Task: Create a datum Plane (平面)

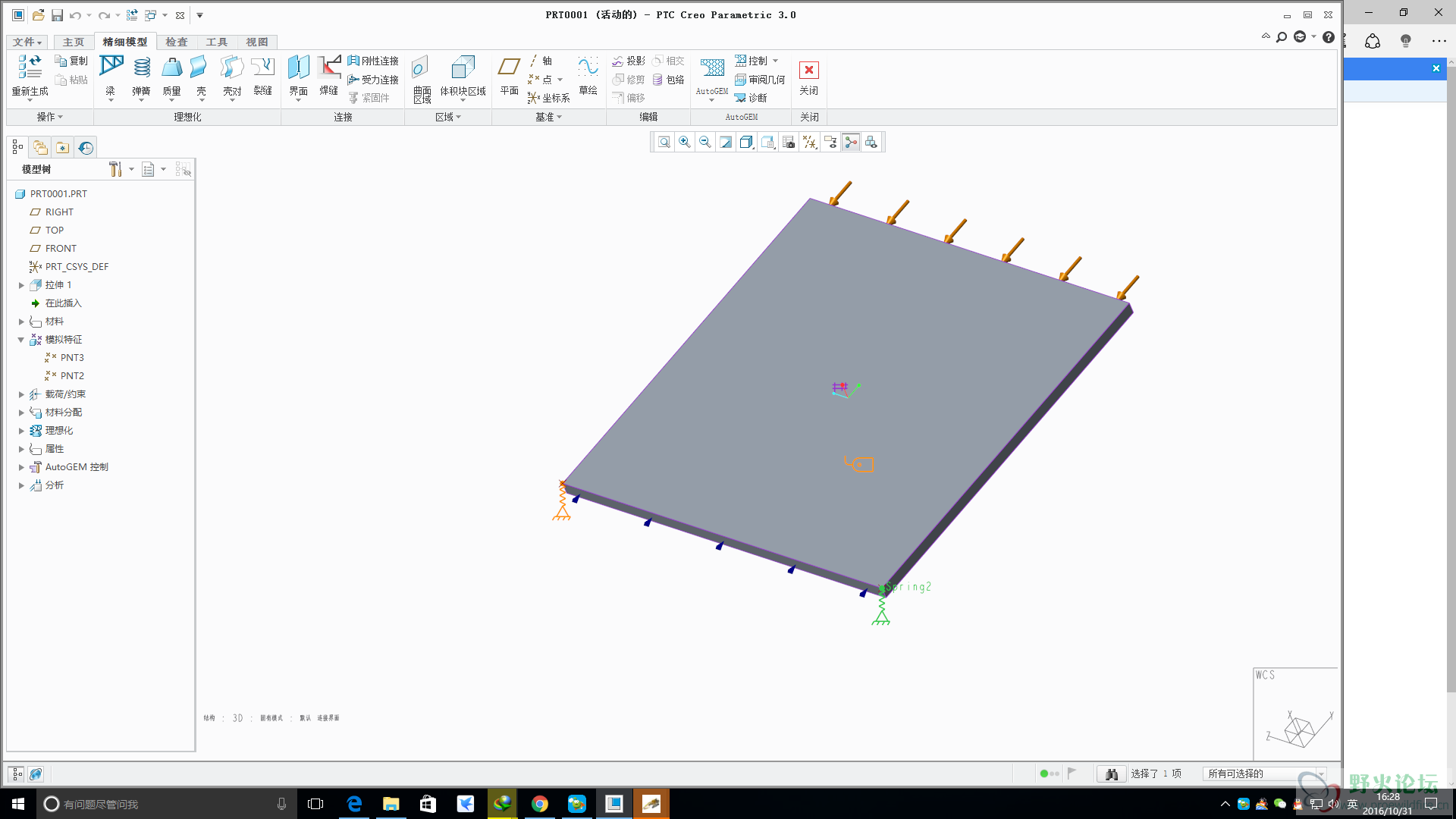Action: (x=509, y=67)
